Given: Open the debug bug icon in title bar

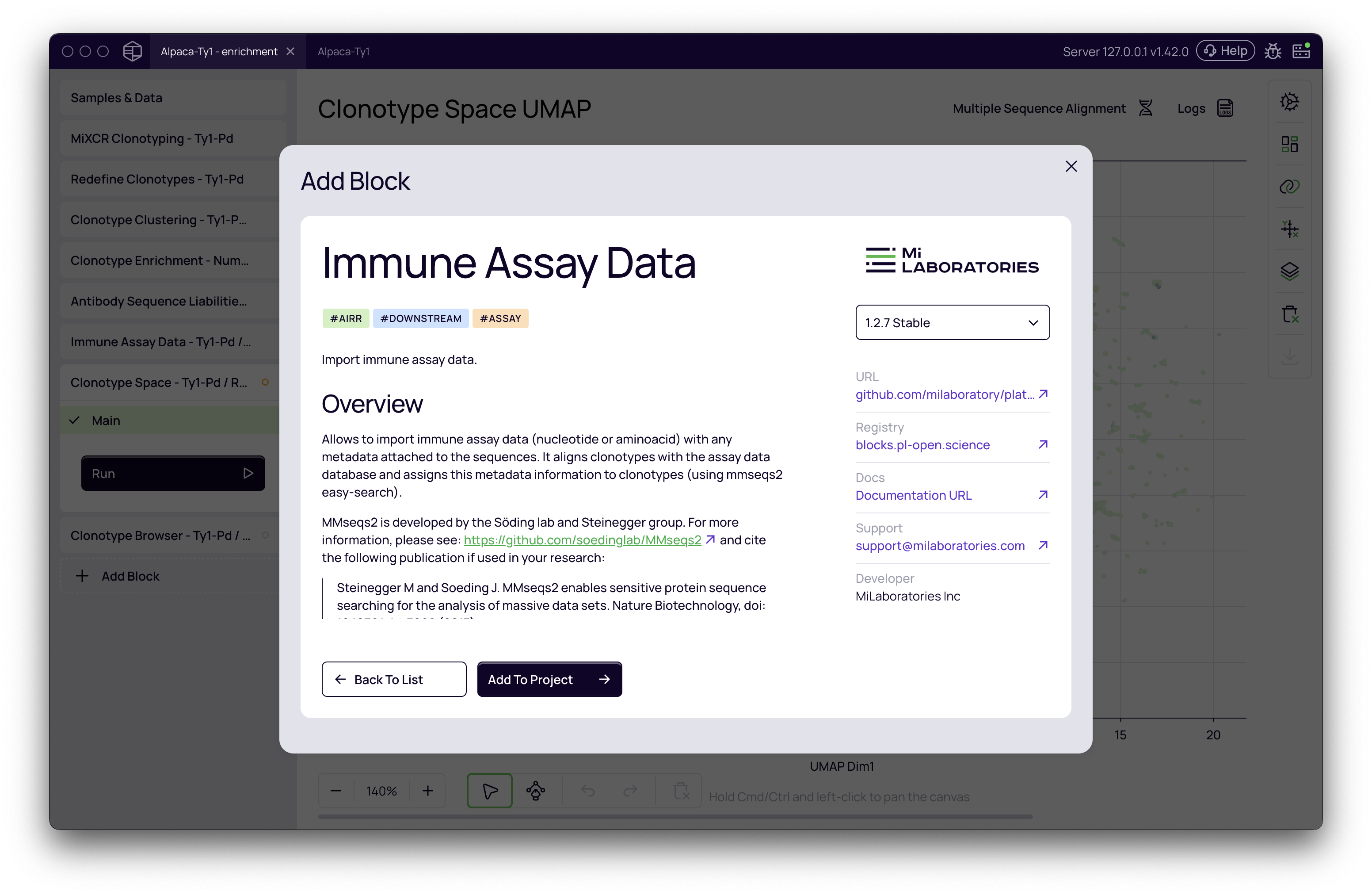Looking at the screenshot, I should click(x=1273, y=51).
